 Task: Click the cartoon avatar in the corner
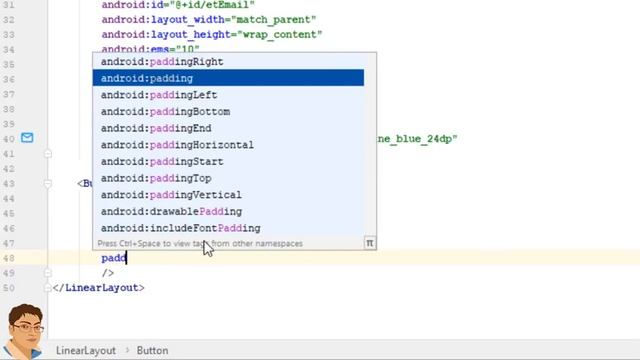[24, 331]
